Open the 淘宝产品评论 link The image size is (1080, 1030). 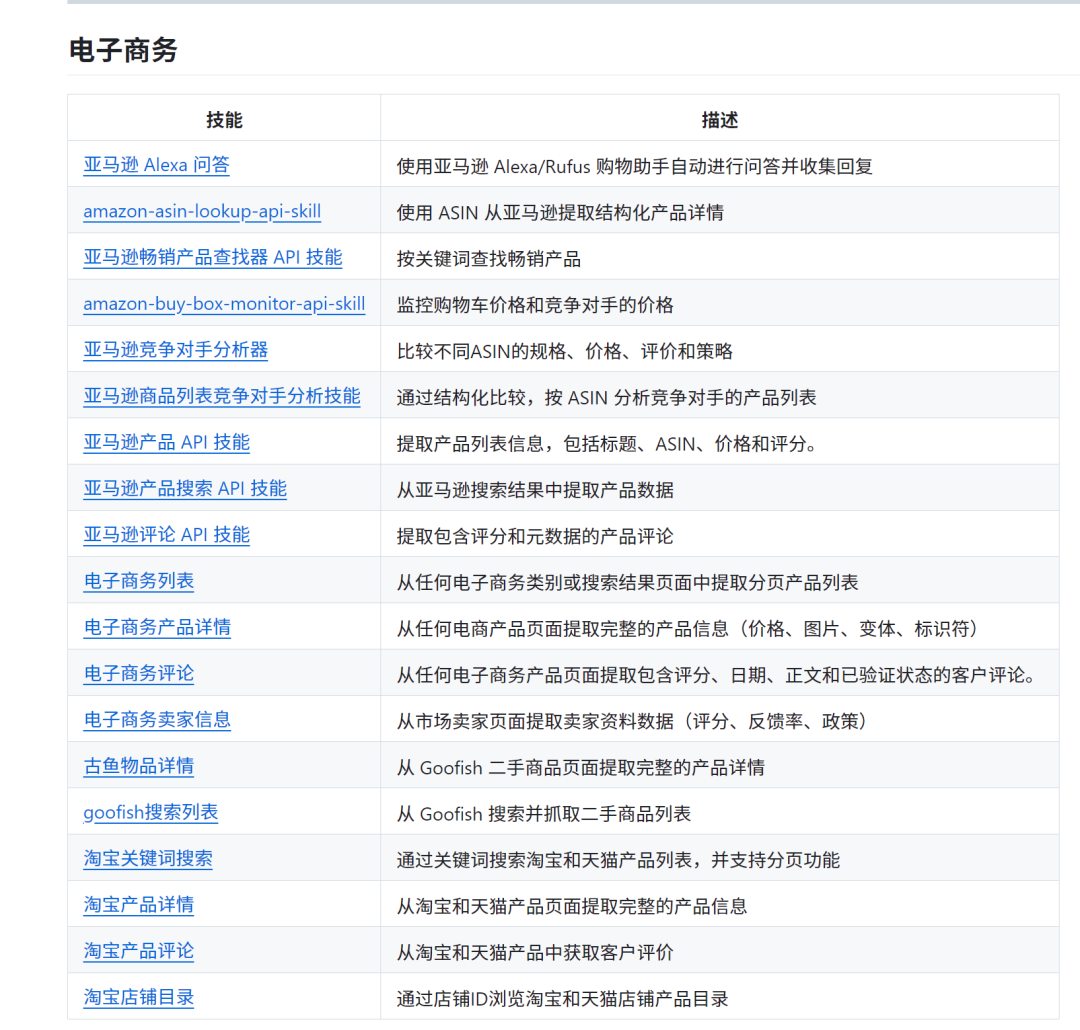[x=138, y=950]
